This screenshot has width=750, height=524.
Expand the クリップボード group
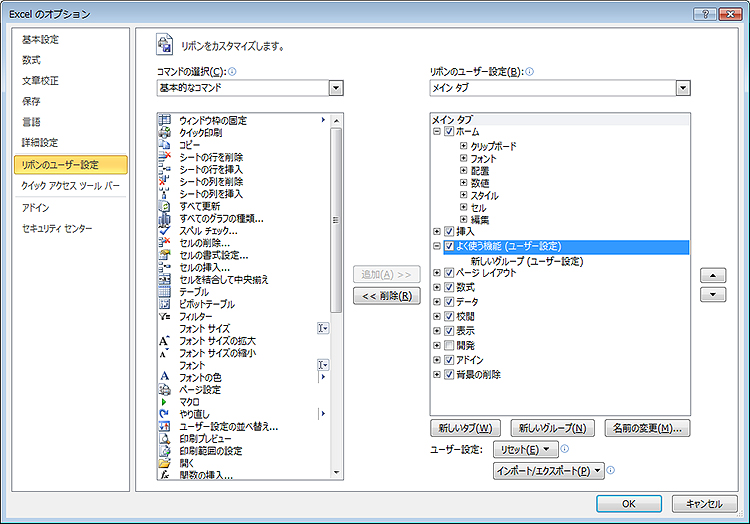tap(463, 145)
